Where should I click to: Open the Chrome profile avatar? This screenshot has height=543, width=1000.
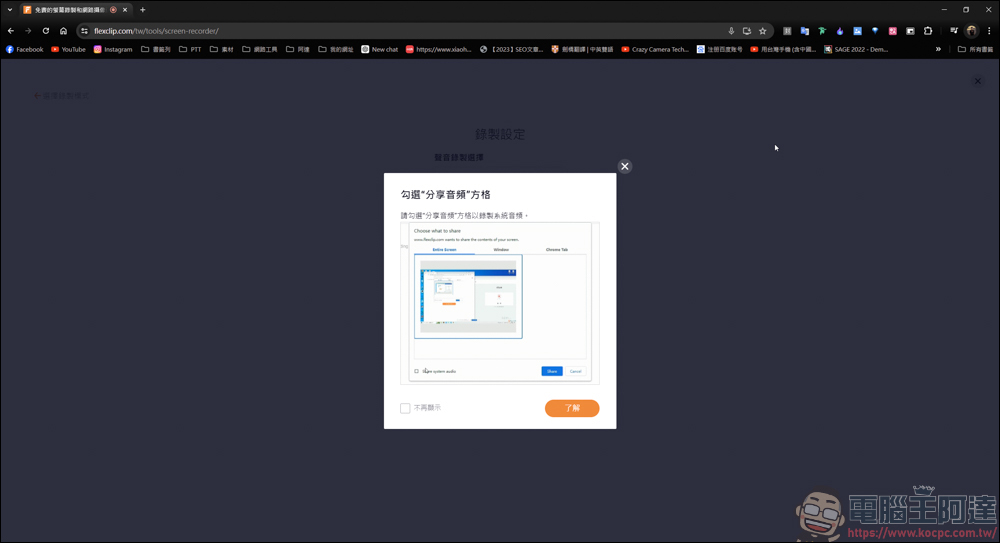[971, 31]
